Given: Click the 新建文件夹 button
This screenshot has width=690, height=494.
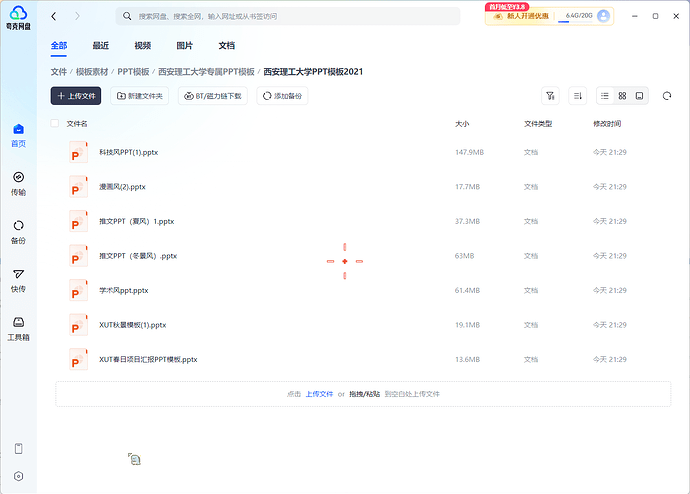Looking at the screenshot, I should tap(139, 96).
